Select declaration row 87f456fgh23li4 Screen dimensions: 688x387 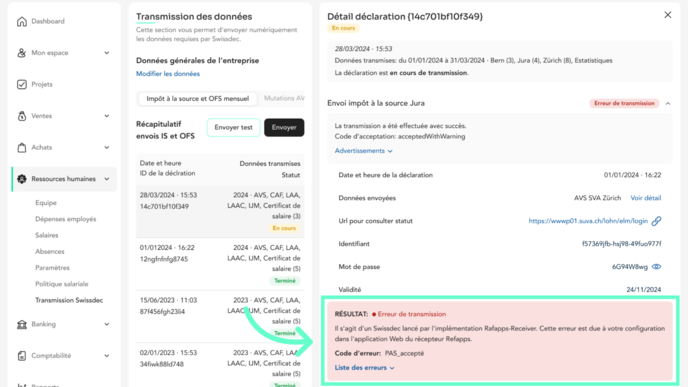[220, 317]
